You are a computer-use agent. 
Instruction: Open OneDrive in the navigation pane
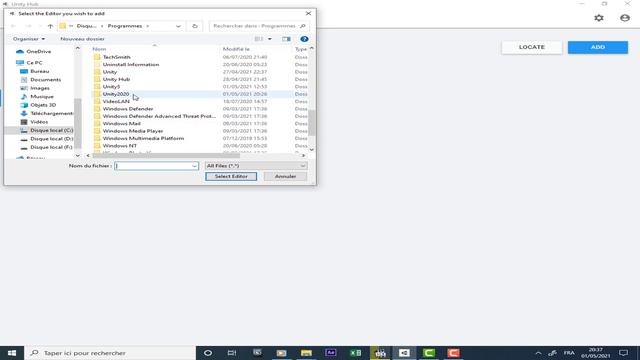coord(39,51)
